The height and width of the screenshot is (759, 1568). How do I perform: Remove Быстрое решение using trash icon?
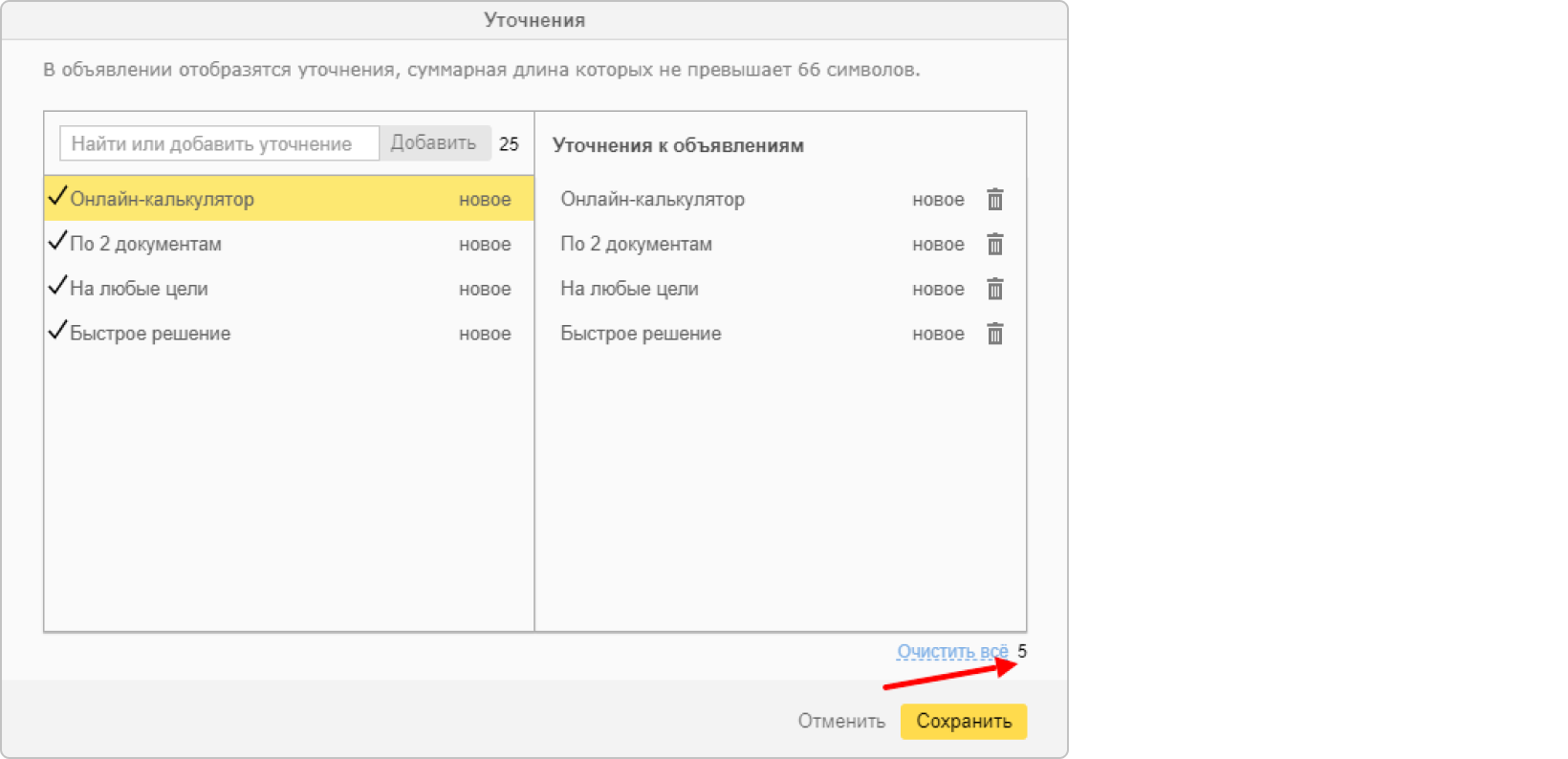[994, 334]
